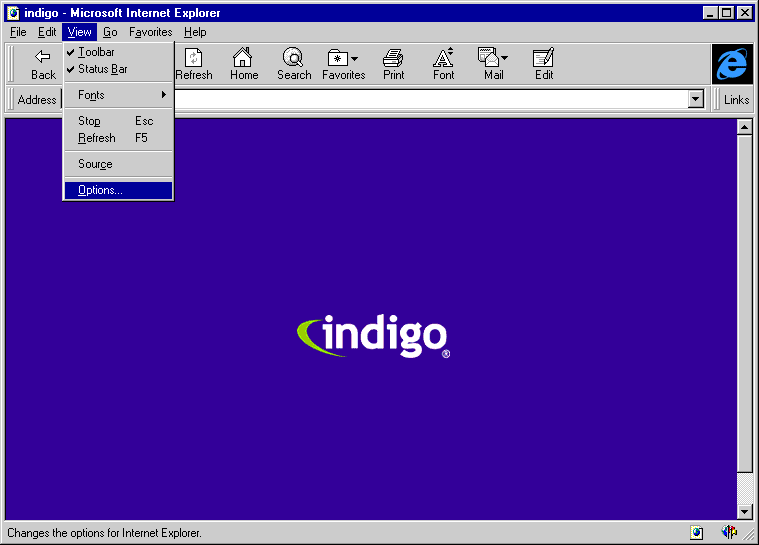Choose Source from the View menu
Viewport: 759px width, 545px height.
(118, 164)
